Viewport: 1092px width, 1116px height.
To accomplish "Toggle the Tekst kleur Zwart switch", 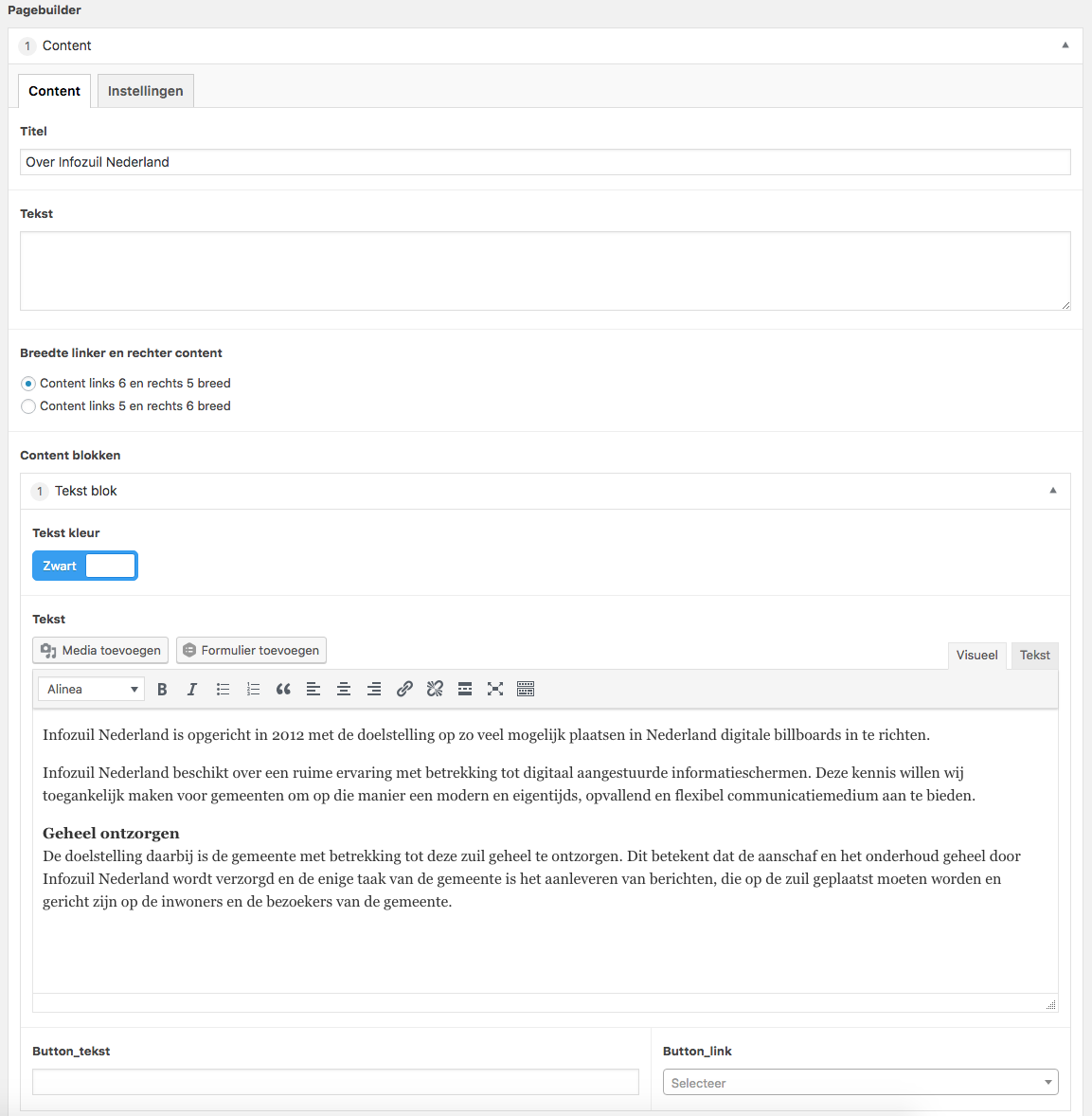I will tap(85, 566).
